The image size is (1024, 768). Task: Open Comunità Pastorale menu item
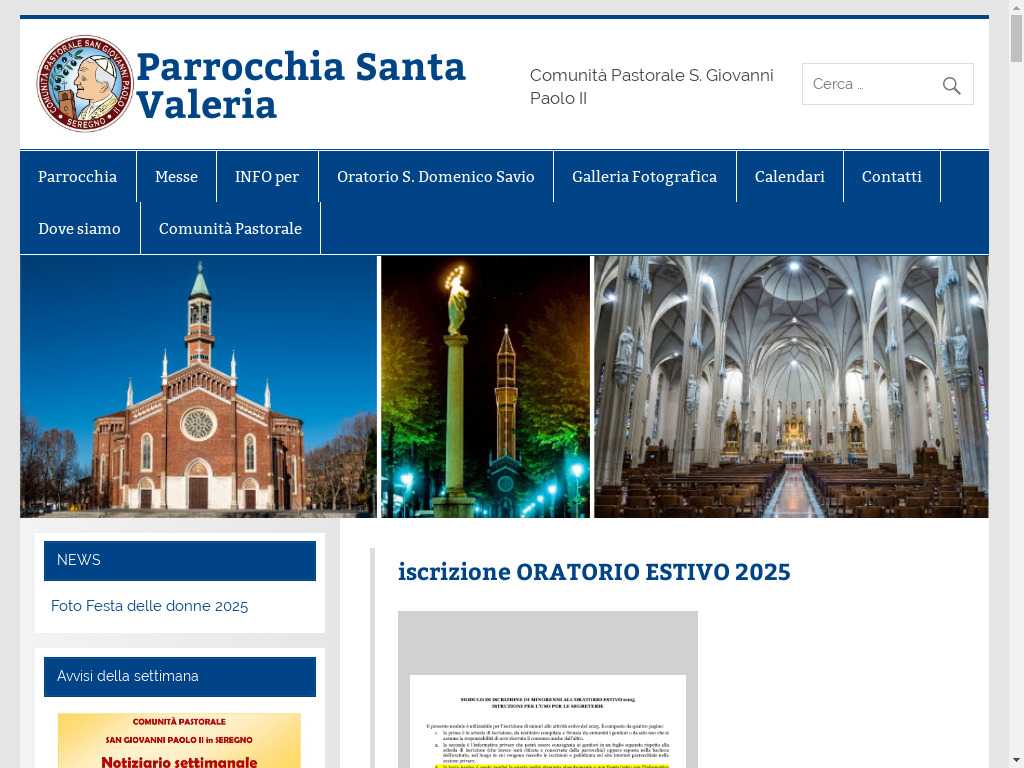(231, 229)
